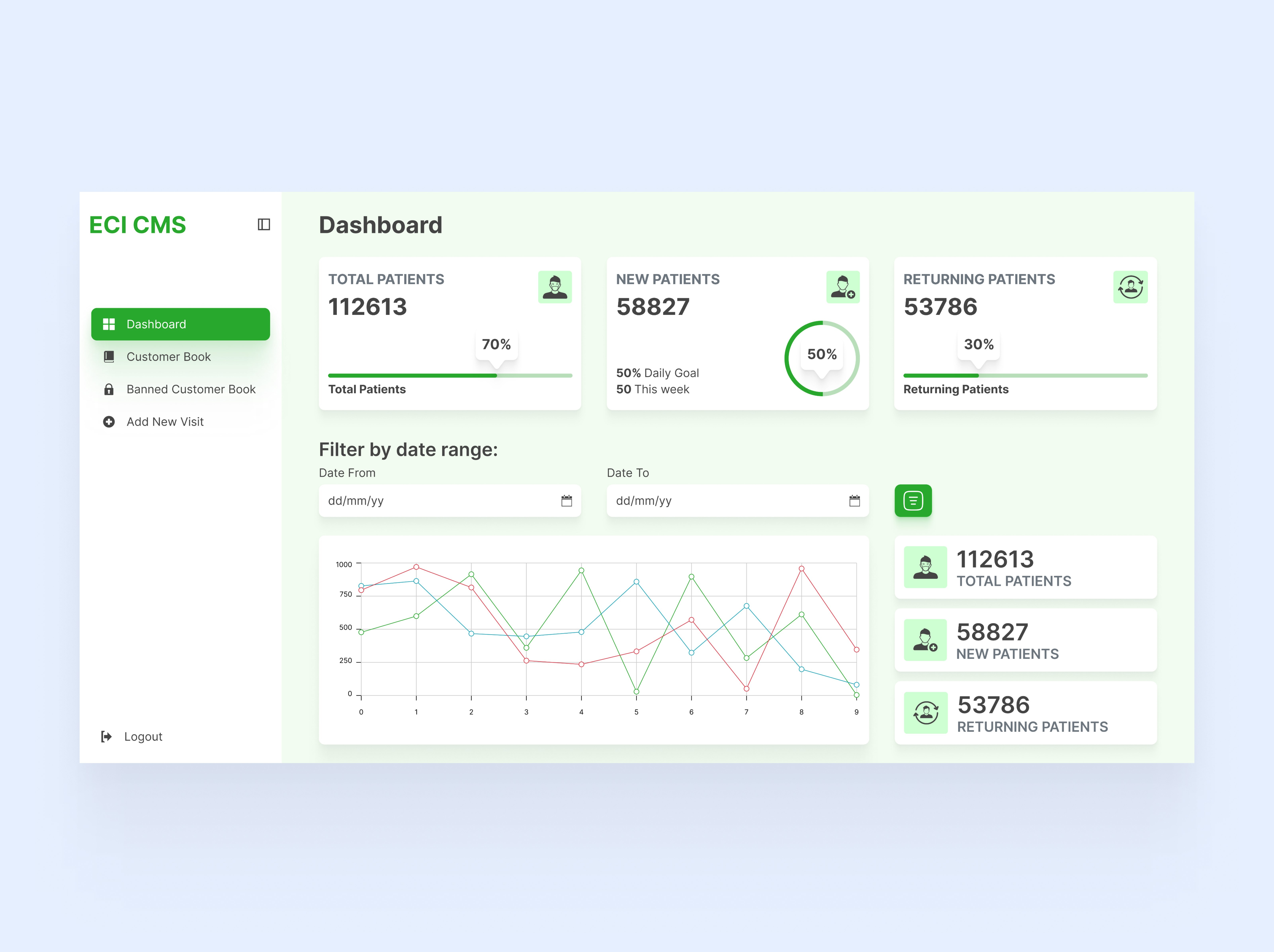
Task: Click the Logout exit icon
Action: (x=106, y=737)
